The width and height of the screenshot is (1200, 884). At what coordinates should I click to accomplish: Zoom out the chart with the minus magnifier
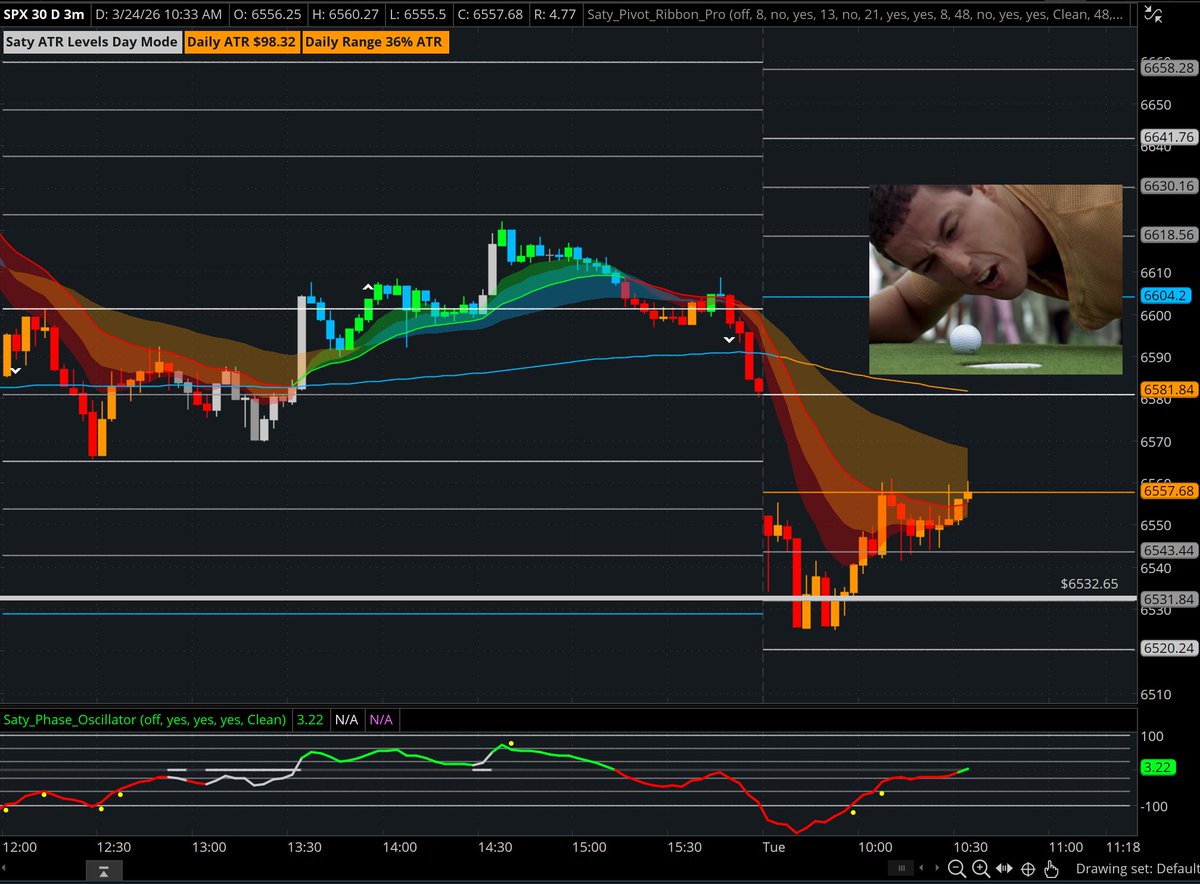pyautogui.click(x=956, y=869)
